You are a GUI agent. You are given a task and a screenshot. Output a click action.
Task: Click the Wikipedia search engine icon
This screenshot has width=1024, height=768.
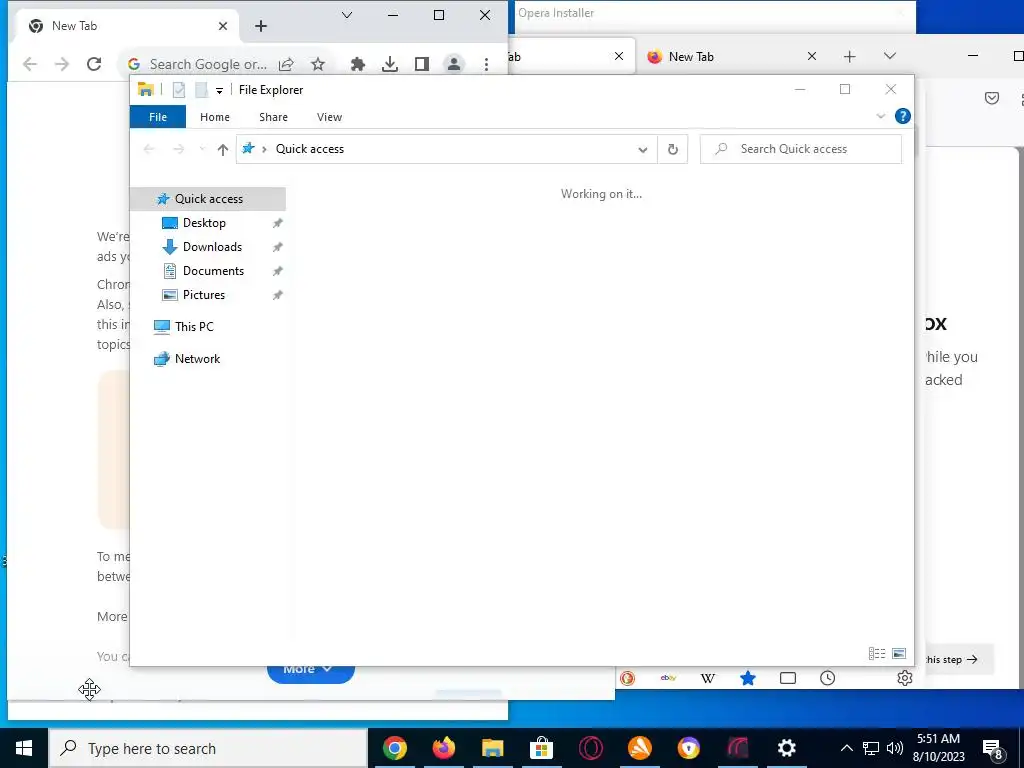(708, 679)
